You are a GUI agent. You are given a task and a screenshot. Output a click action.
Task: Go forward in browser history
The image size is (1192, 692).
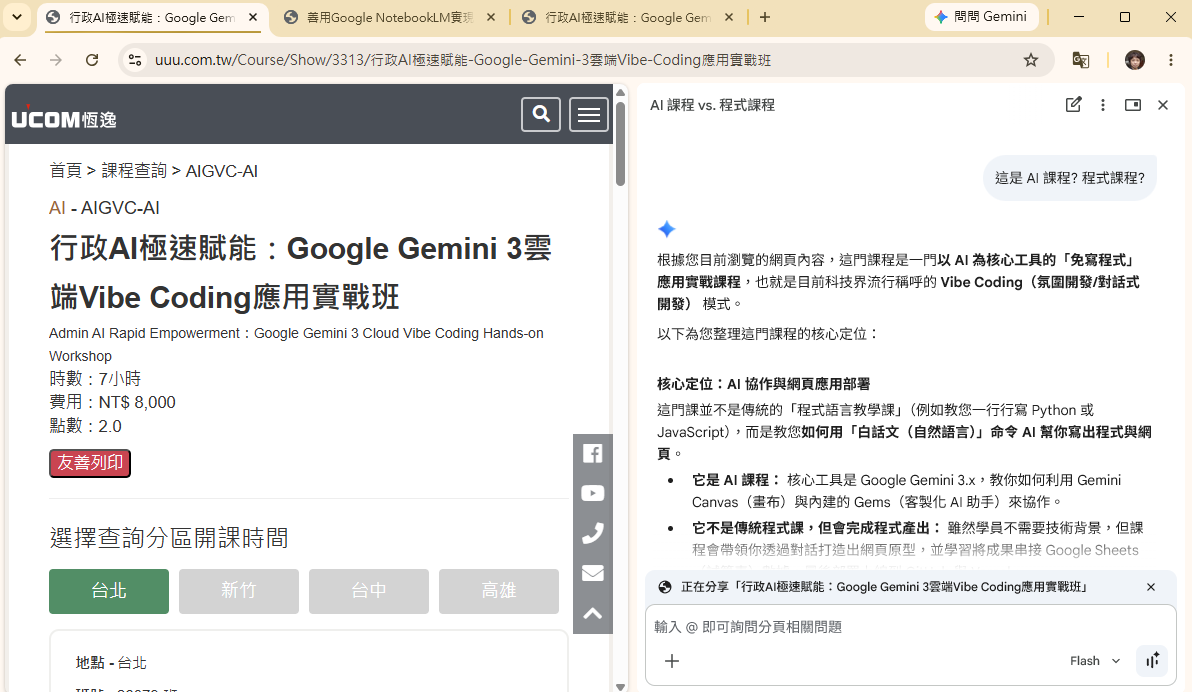56,60
